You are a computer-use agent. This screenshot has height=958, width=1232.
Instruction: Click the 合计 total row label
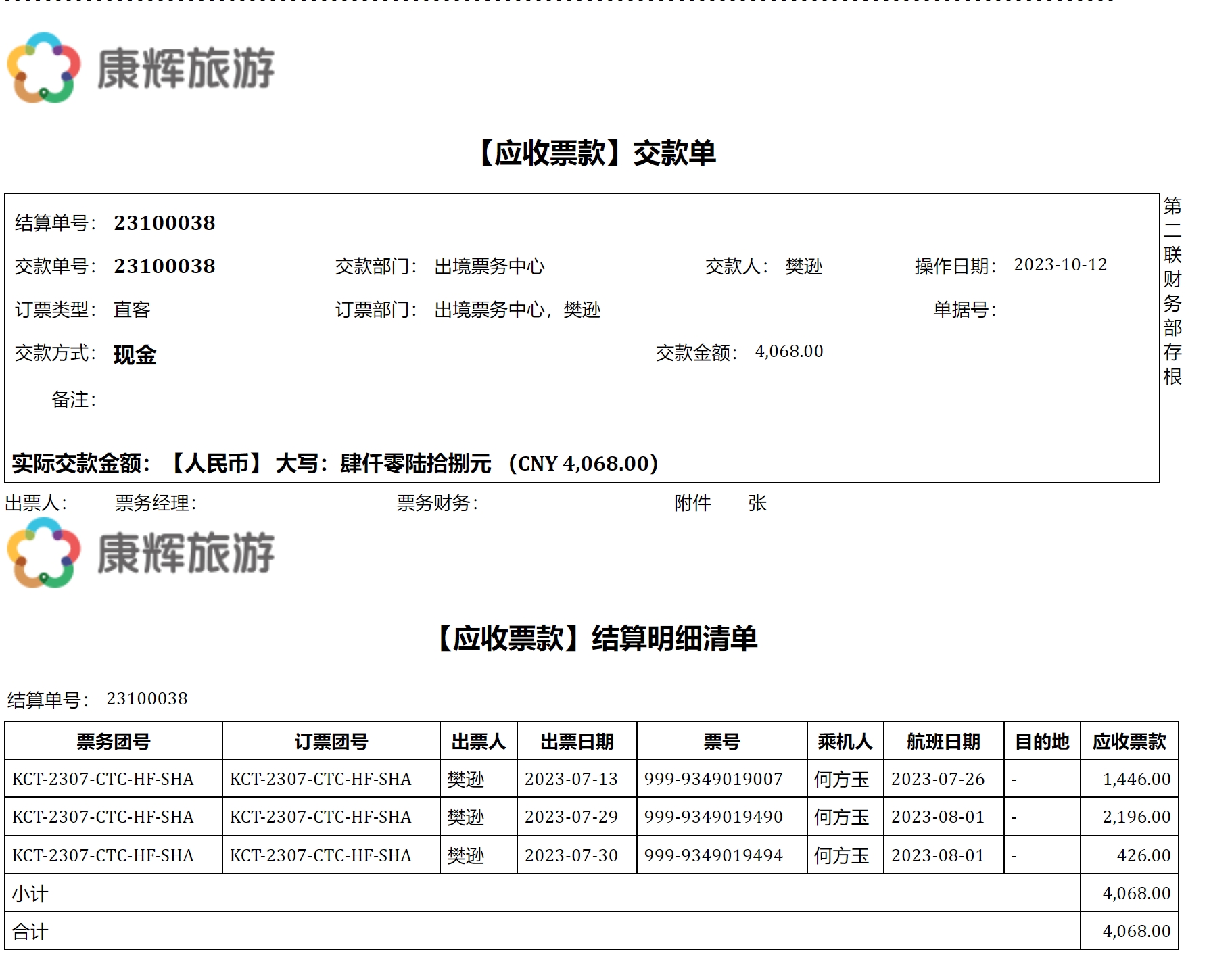click(30, 932)
